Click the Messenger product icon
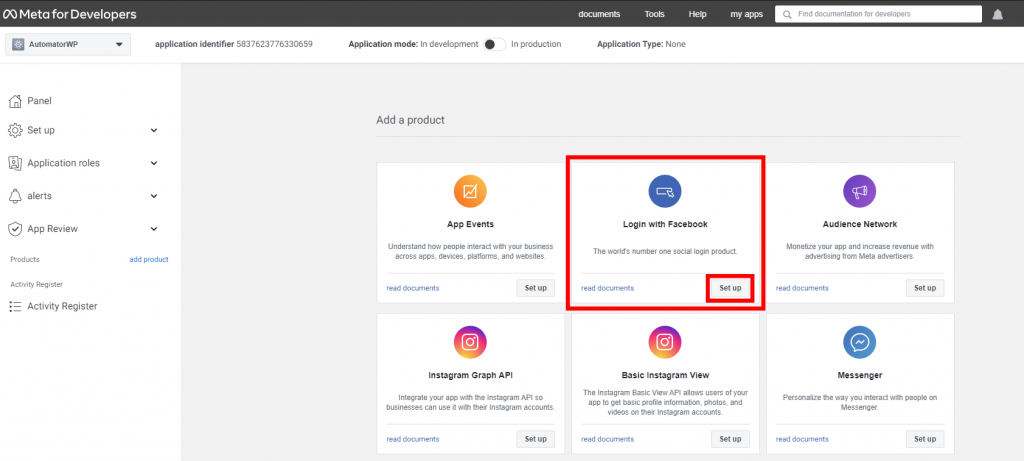Image resolution: width=1024 pixels, height=461 pixels. [859, 342]
